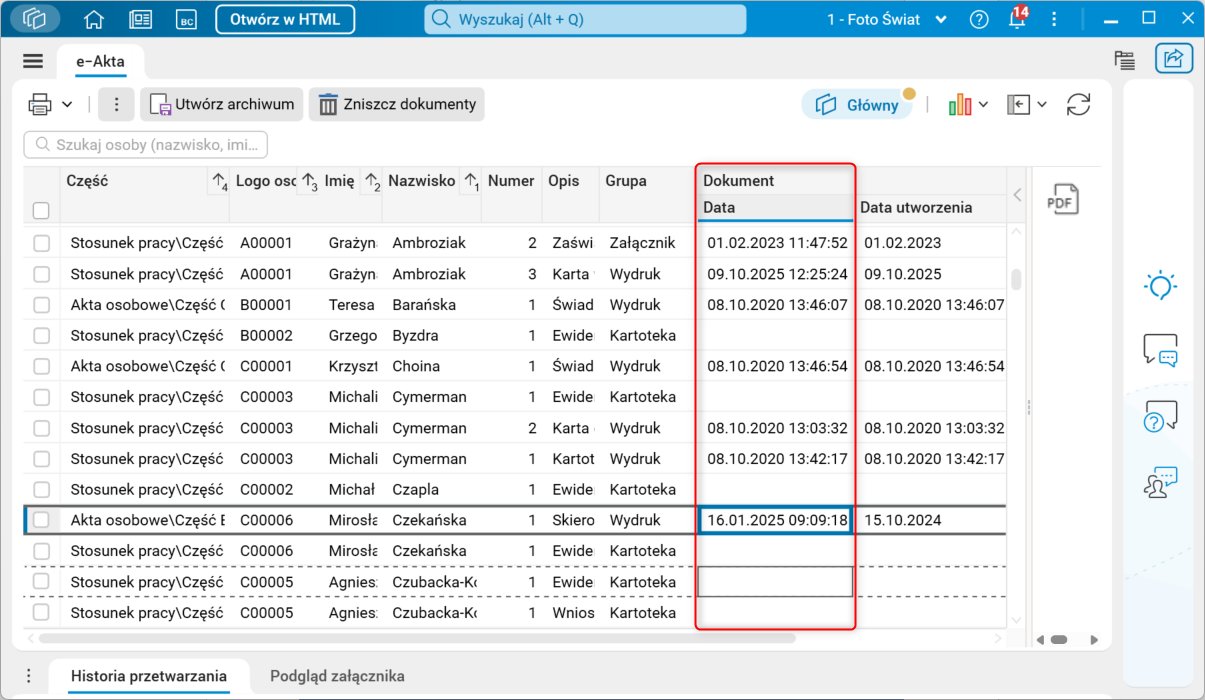Click the cell 01.02.2023 11:47:52
The width and height of the screenshot is (1205, 700).
777,243
